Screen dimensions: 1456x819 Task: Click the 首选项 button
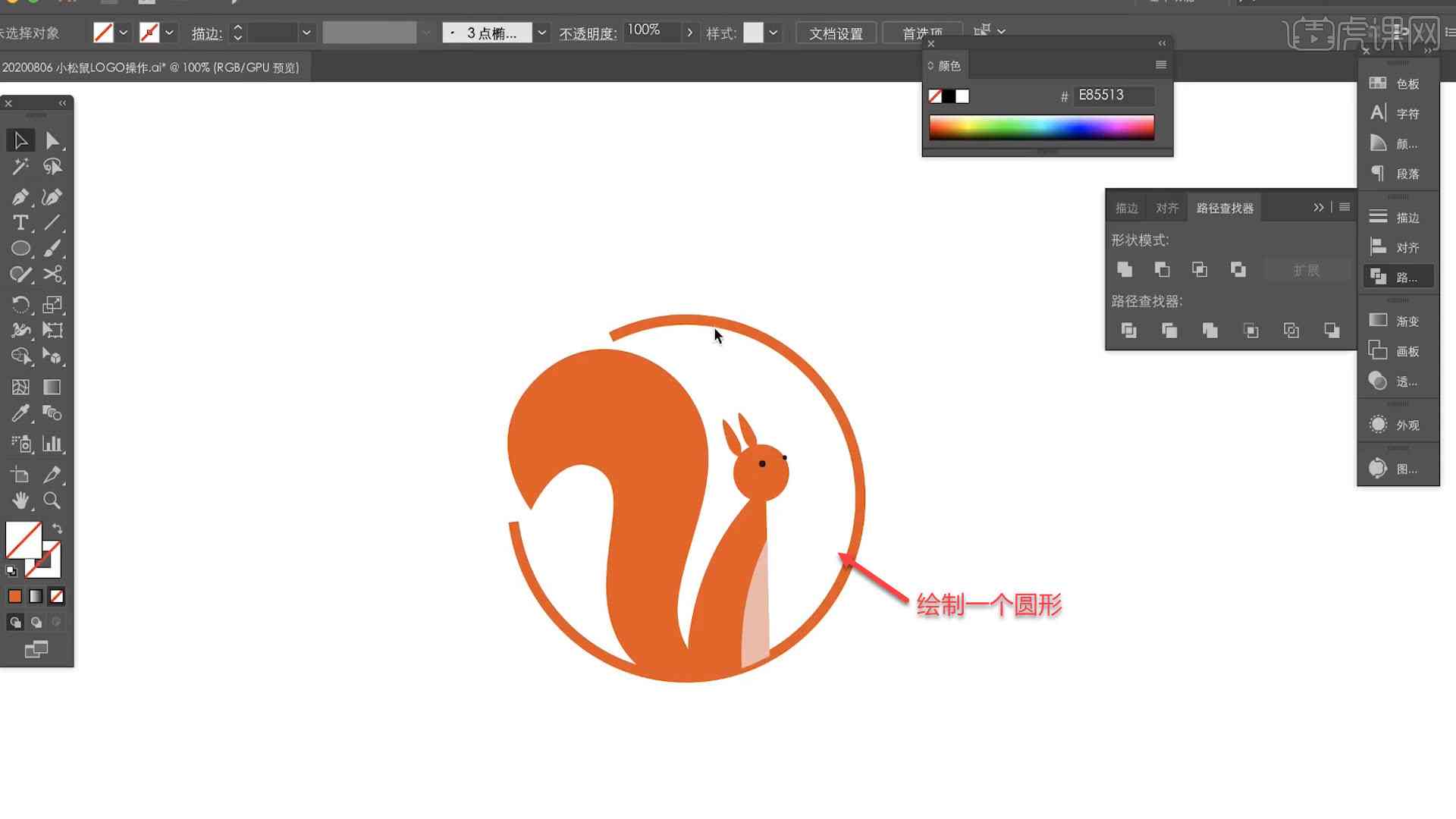[917, 32]
